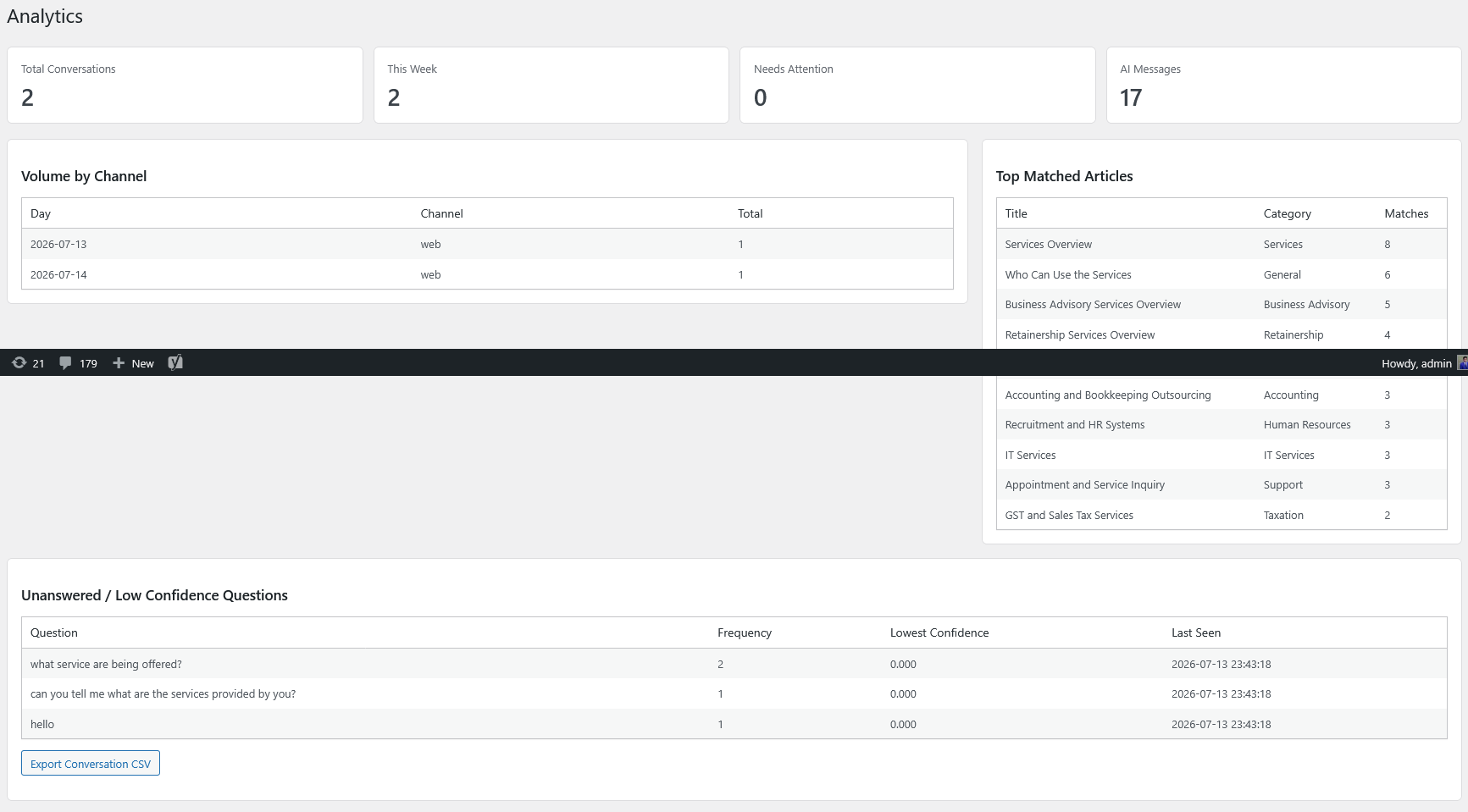Select Business Advisory Services Overview title
Screen dimensions: 1468x812
tap(1093, 304)
